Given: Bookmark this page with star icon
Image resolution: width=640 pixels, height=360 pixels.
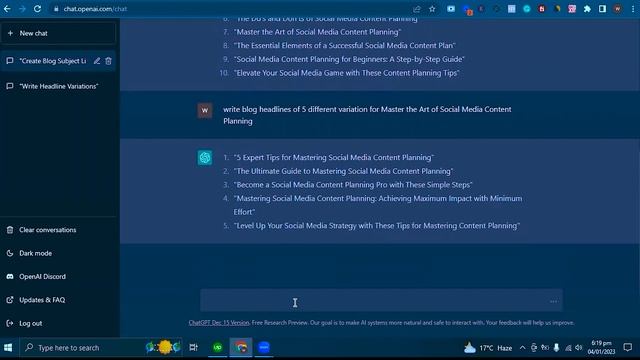Looking at the screenshot, I should coord(432,9).
